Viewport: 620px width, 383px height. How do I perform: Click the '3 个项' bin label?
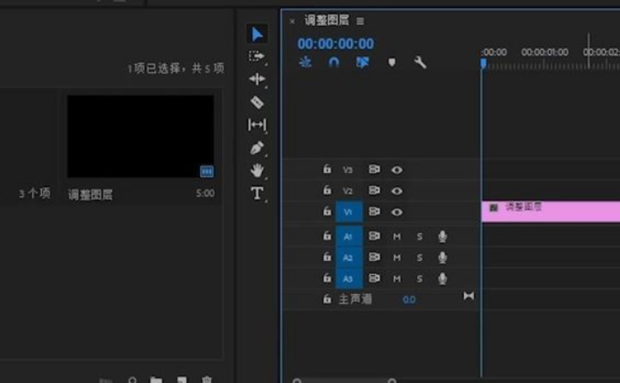35,194
